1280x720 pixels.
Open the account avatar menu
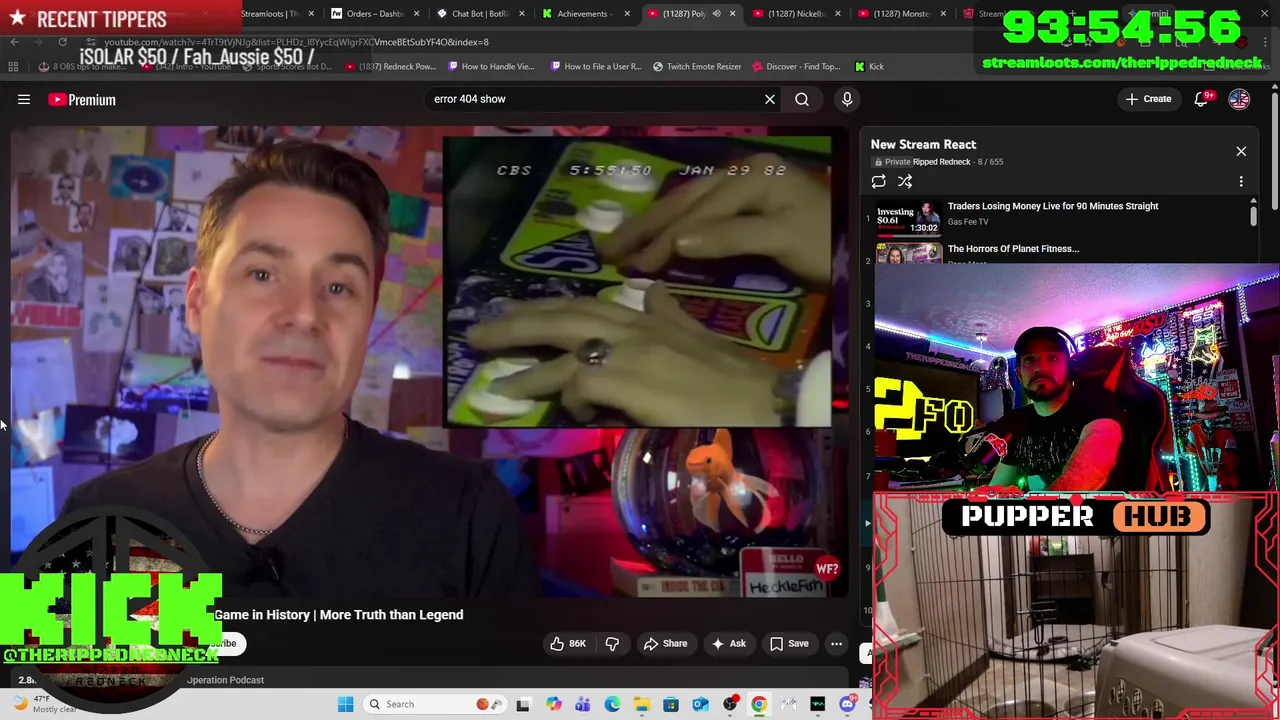[x=1239, y=99]
